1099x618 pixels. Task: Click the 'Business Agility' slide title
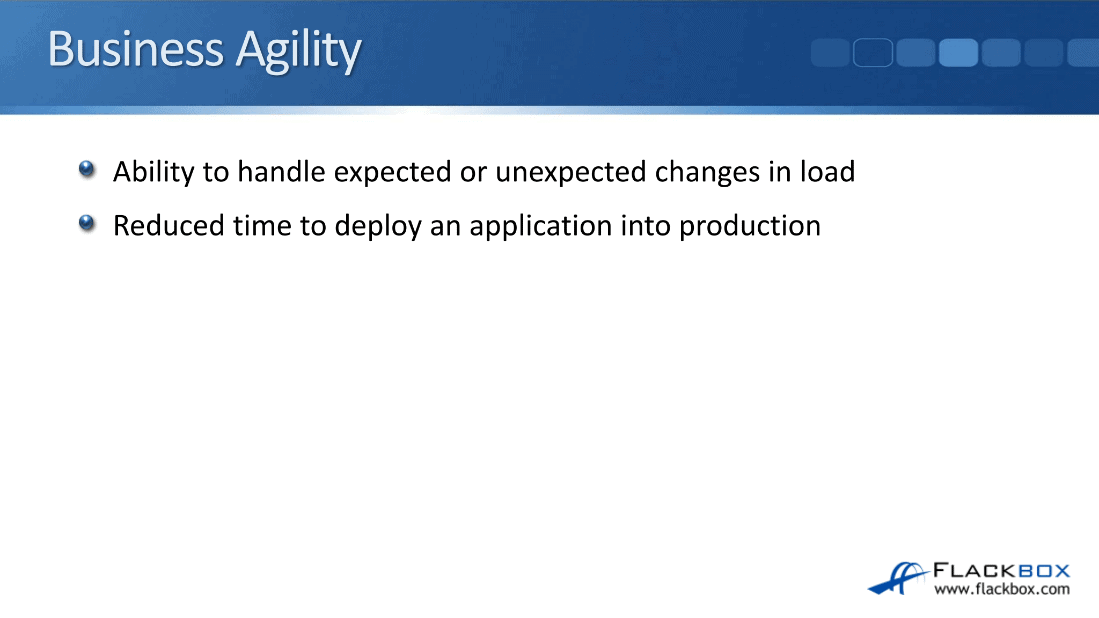coord(204,50)
